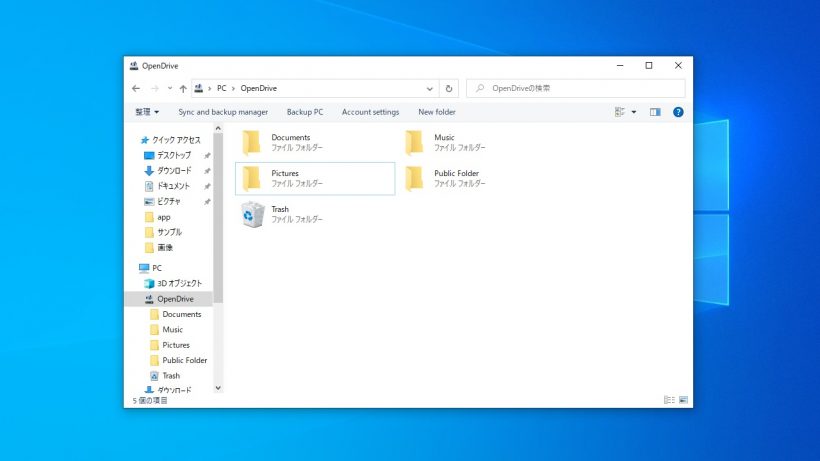Image resolution: width=820 pixels, height=461 pixels.
Task: Click the OpenDrive title bar icon
Action: click(x=134, y=66)
